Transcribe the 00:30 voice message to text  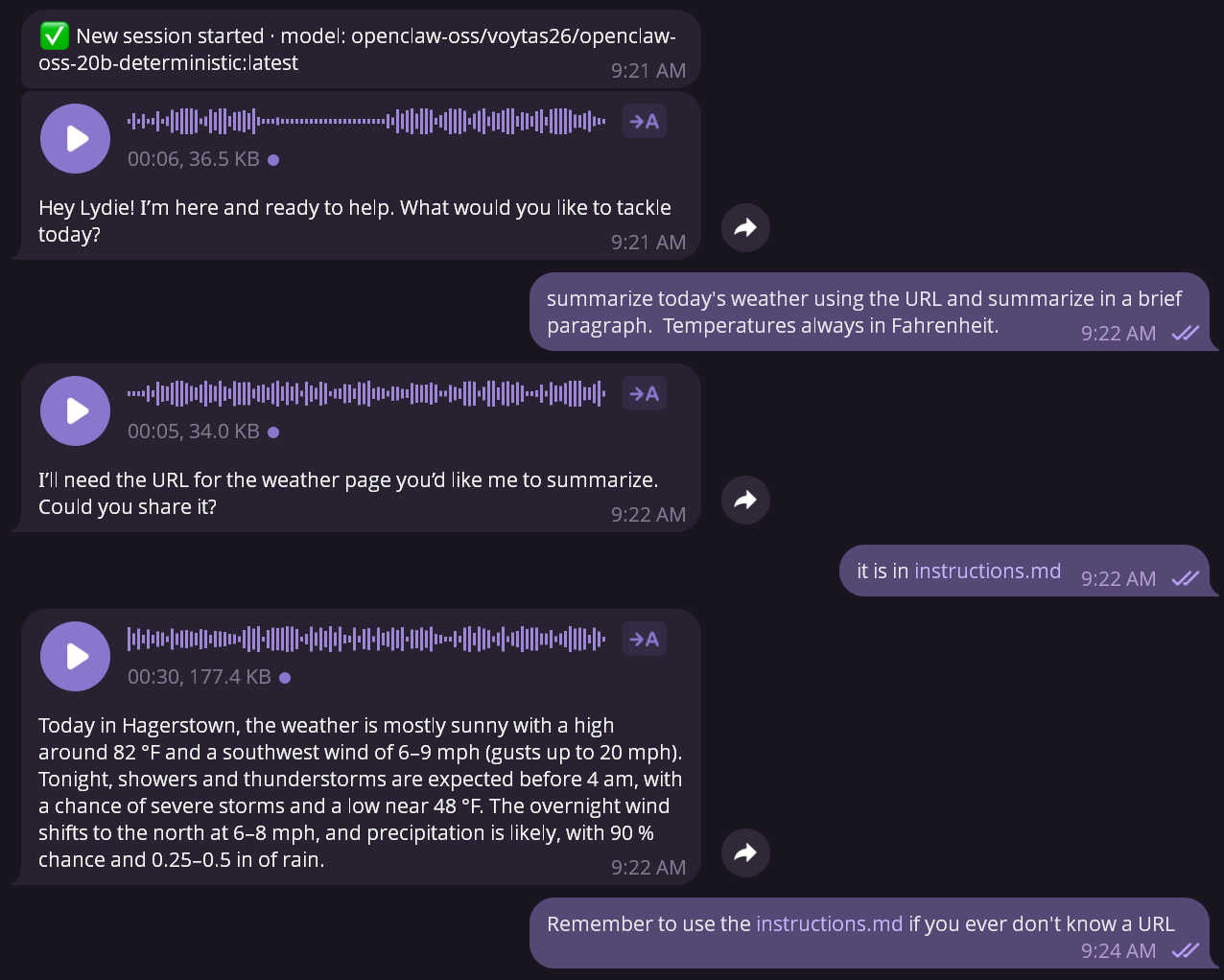645,640
